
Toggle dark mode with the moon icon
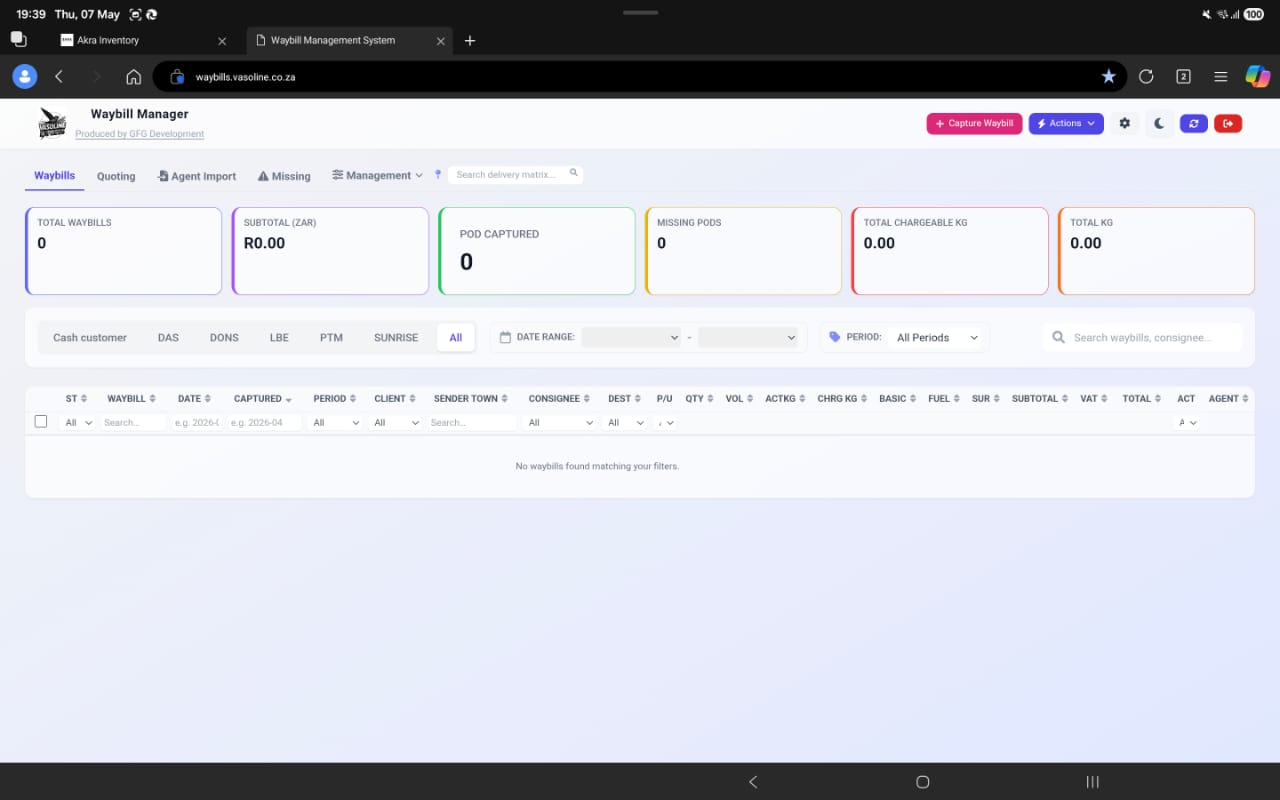(1159, 123)
